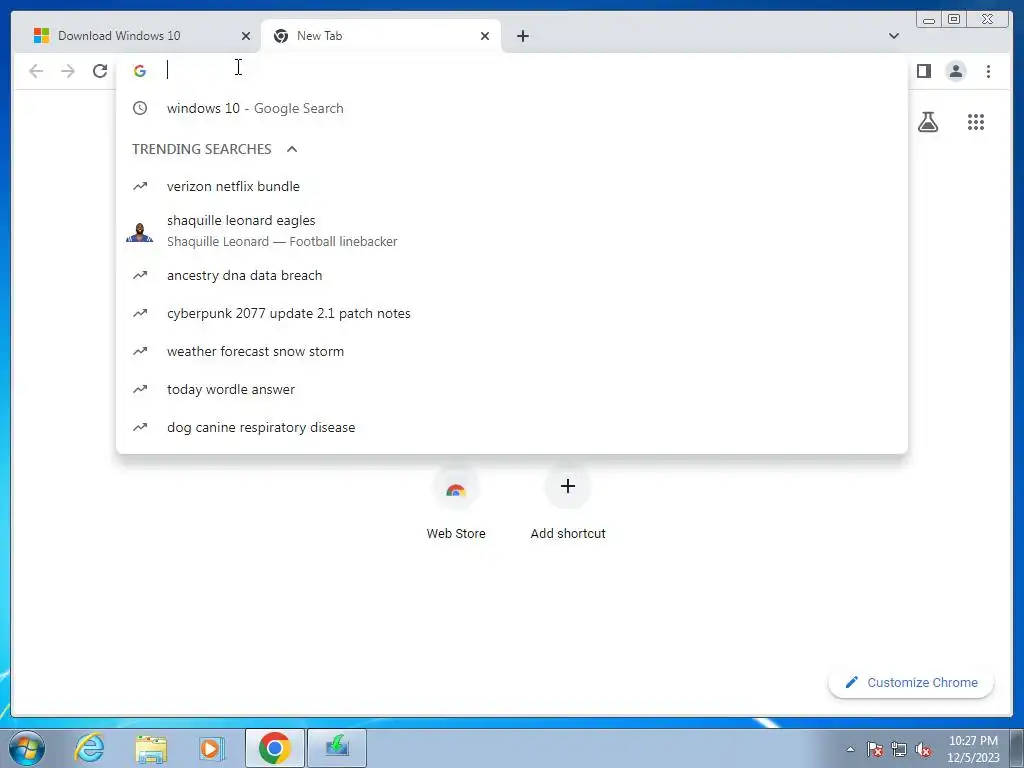Open the profile avatar button
Image resolution: width=1024 pixels, height=768 pixels.
(x=955, y=71)
